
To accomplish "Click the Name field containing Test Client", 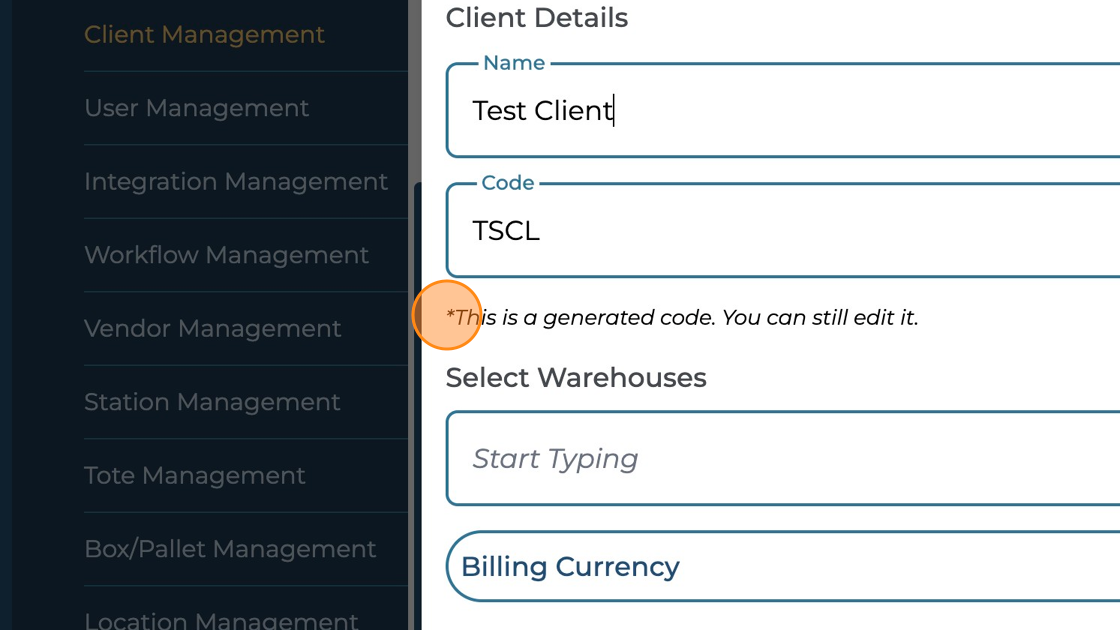I will pyautogui.click(x=780, y=111).
